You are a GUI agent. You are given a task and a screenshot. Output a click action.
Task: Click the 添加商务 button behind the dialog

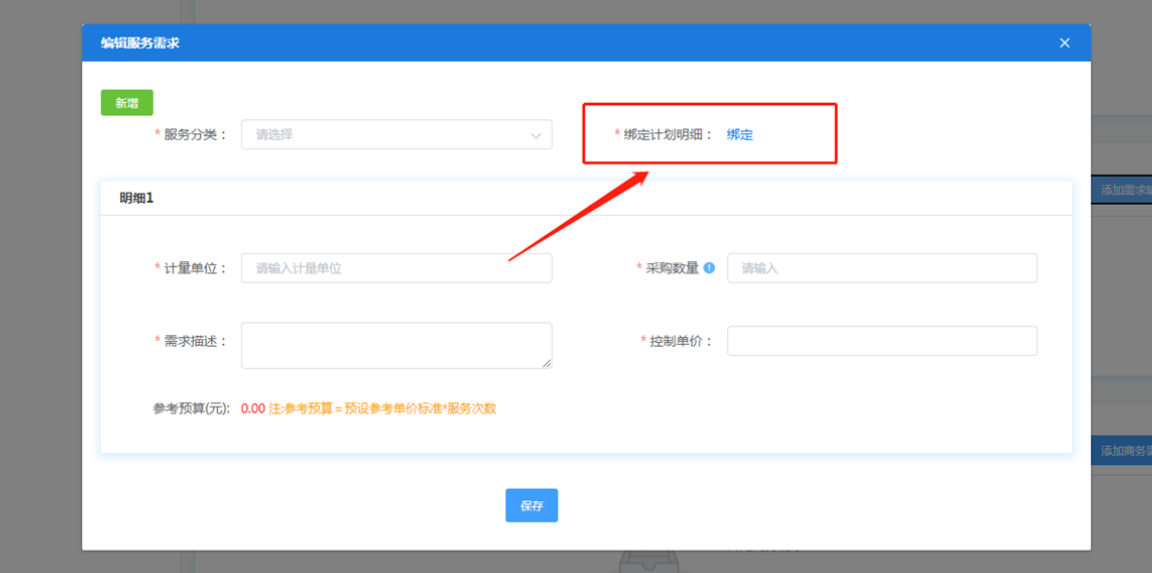coord(1120,451)
